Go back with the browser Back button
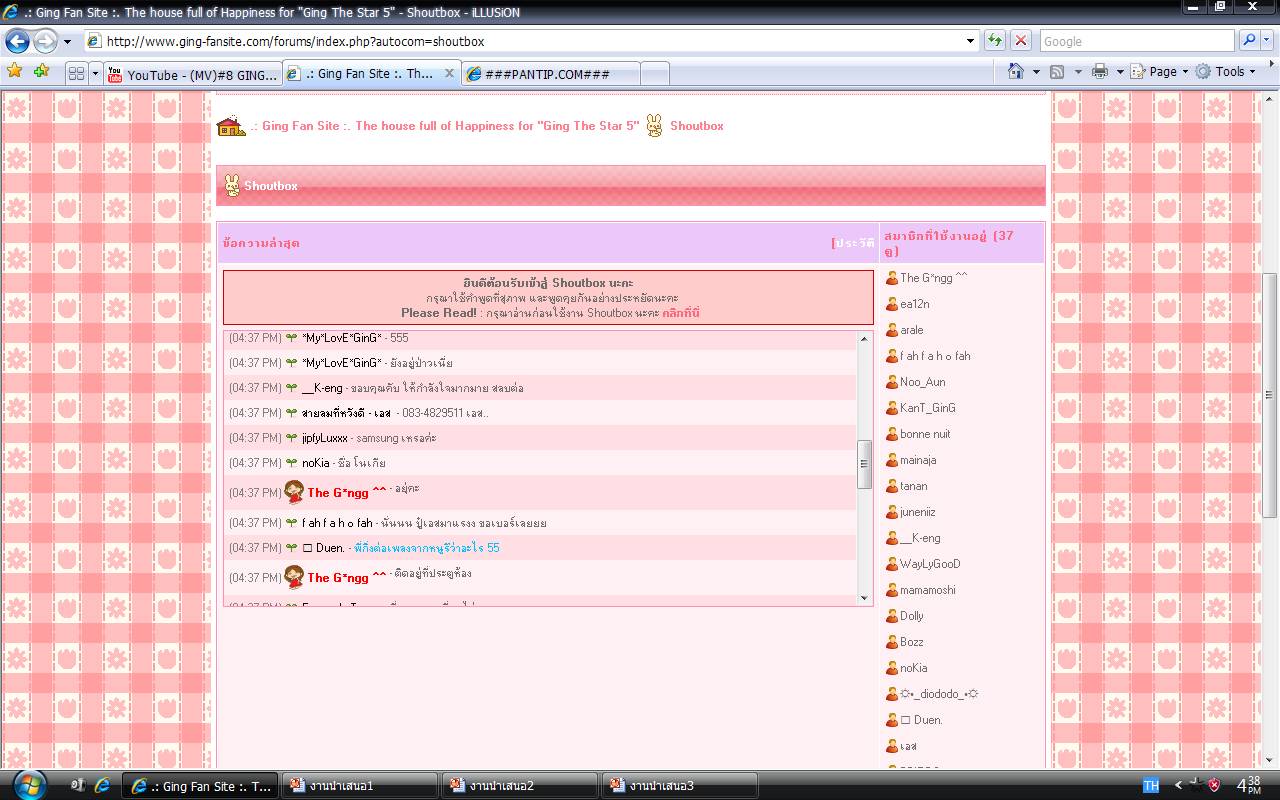 17,41
